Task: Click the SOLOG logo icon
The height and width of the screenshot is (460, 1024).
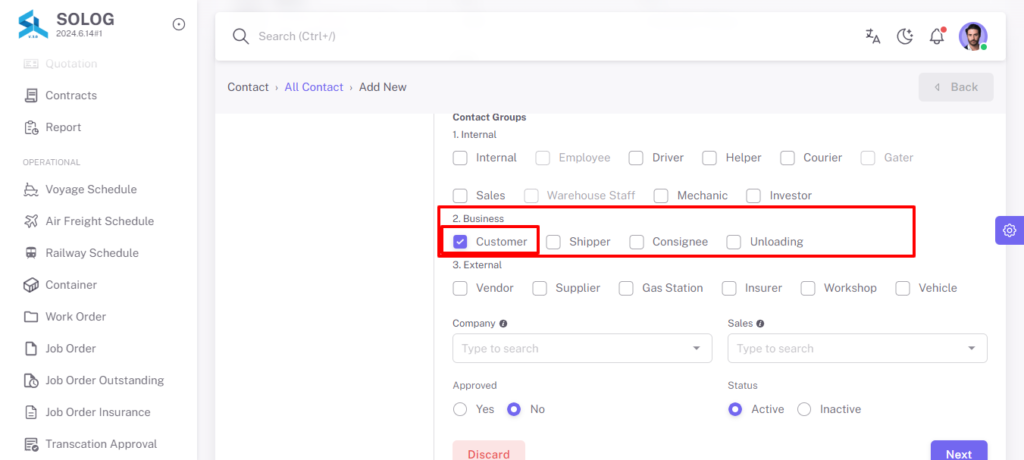Action: tap(33, 24)
